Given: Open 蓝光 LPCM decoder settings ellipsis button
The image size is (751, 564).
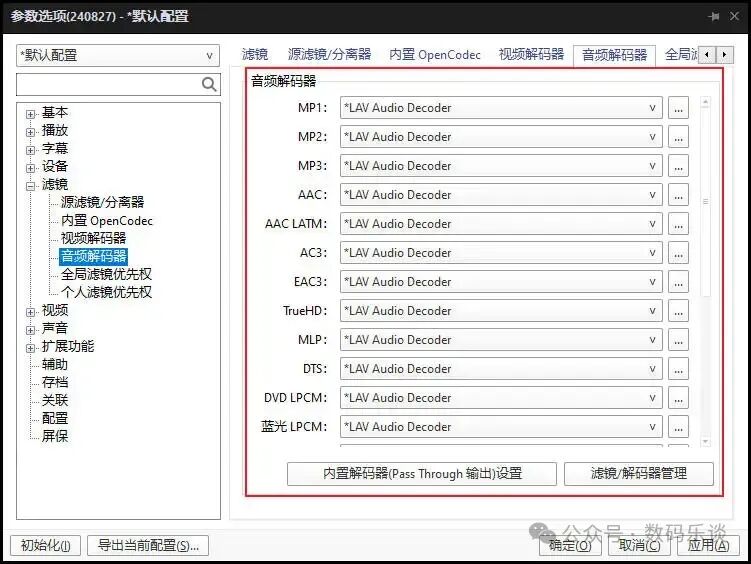Looking at the screenshot, I should [678, 427].
